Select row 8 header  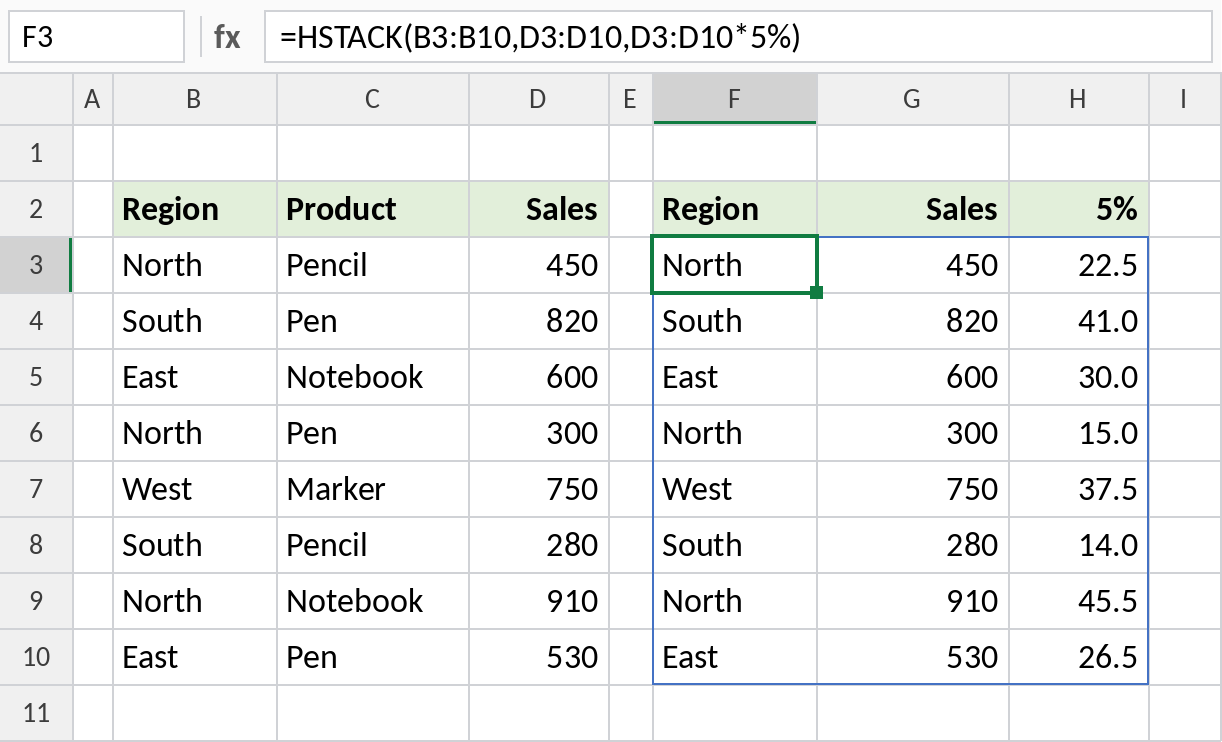37,545
